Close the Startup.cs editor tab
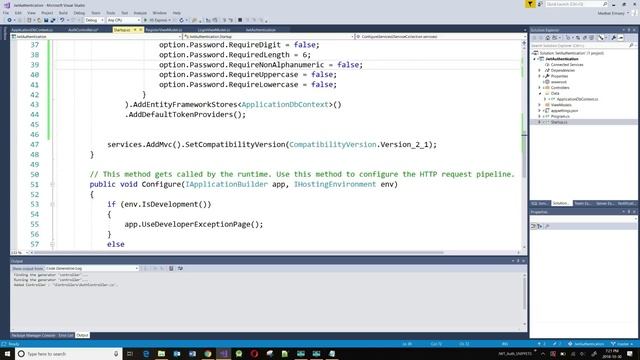Viewport: 640px width, 360px height. click(x=140, y=30)
